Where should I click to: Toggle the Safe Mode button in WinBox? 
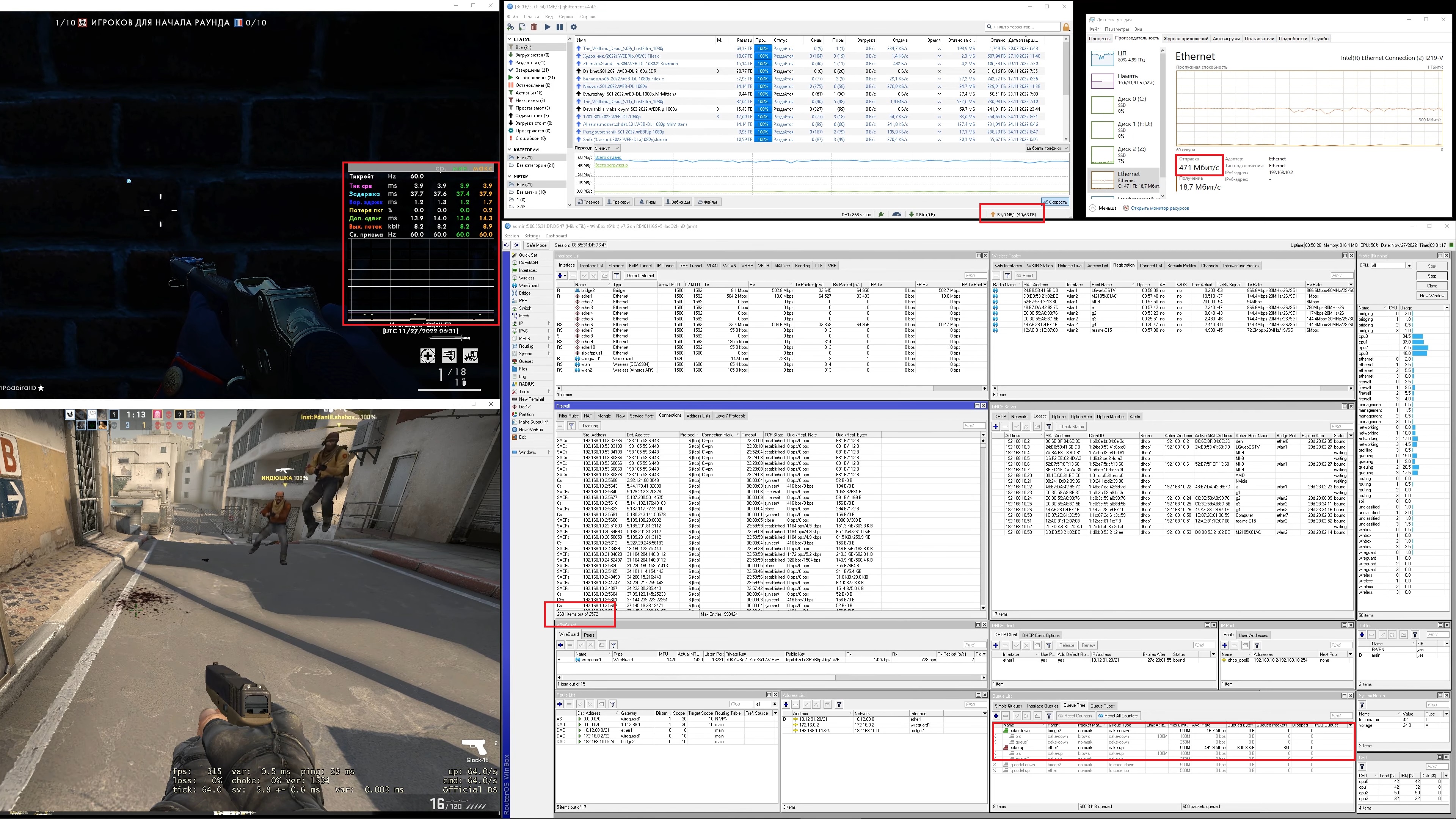tap(536, 245)
